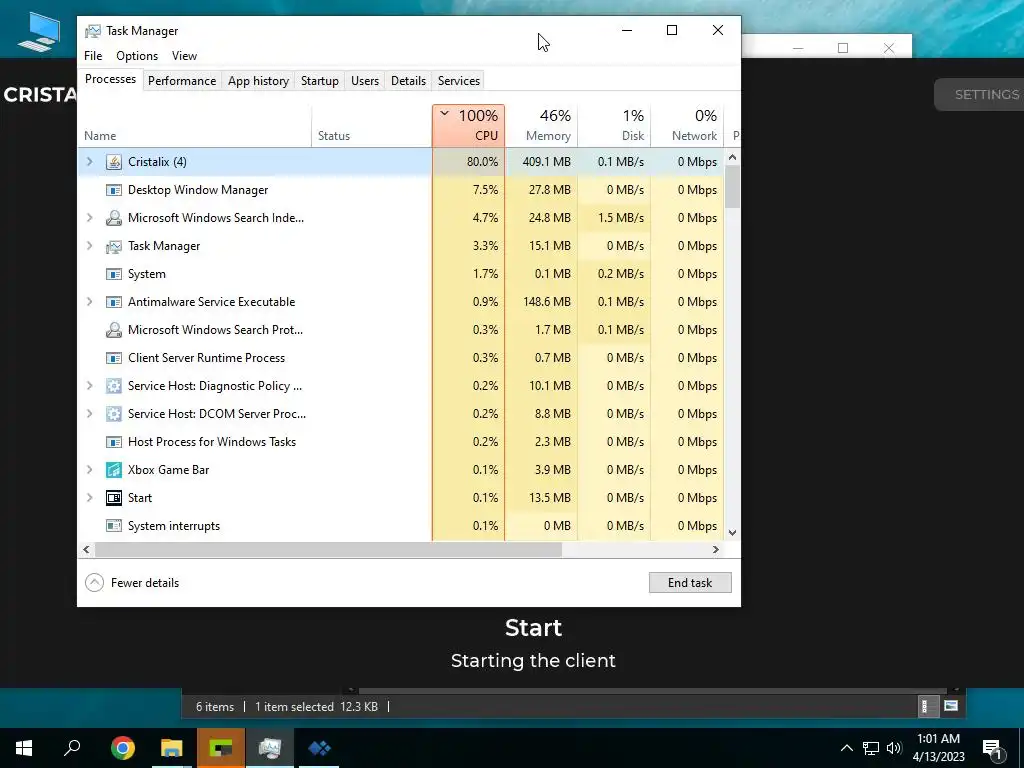This screenshot has width=1024, height=768.
Task: Sort processes by Status column
Action: coord(372,125)
